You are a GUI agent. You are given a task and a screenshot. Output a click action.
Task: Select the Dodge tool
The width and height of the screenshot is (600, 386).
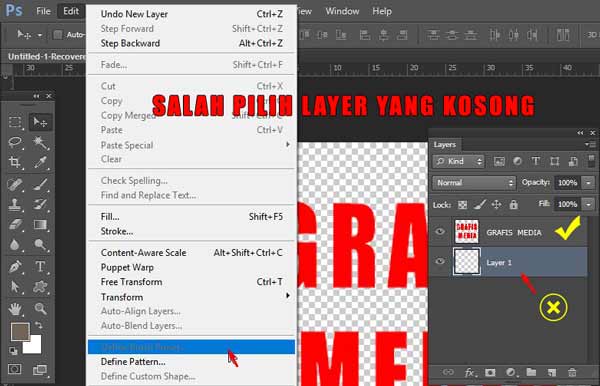tap(40, 244)
